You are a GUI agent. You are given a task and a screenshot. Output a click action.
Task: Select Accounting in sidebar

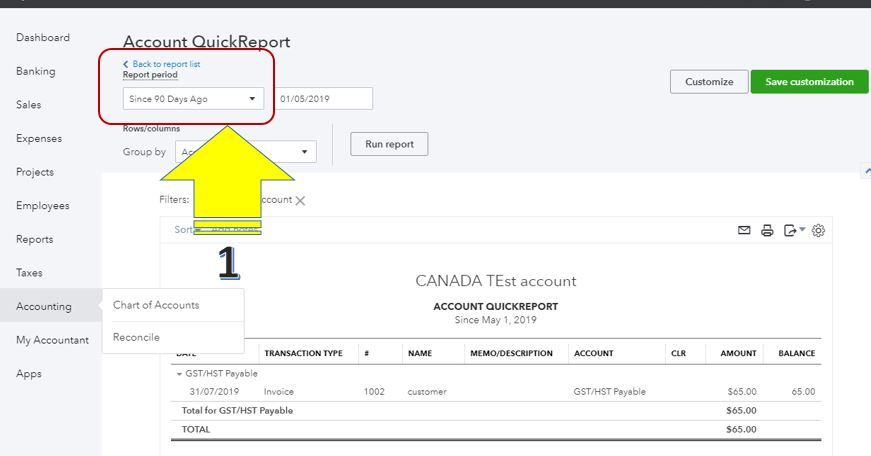[x=44, y=306]
